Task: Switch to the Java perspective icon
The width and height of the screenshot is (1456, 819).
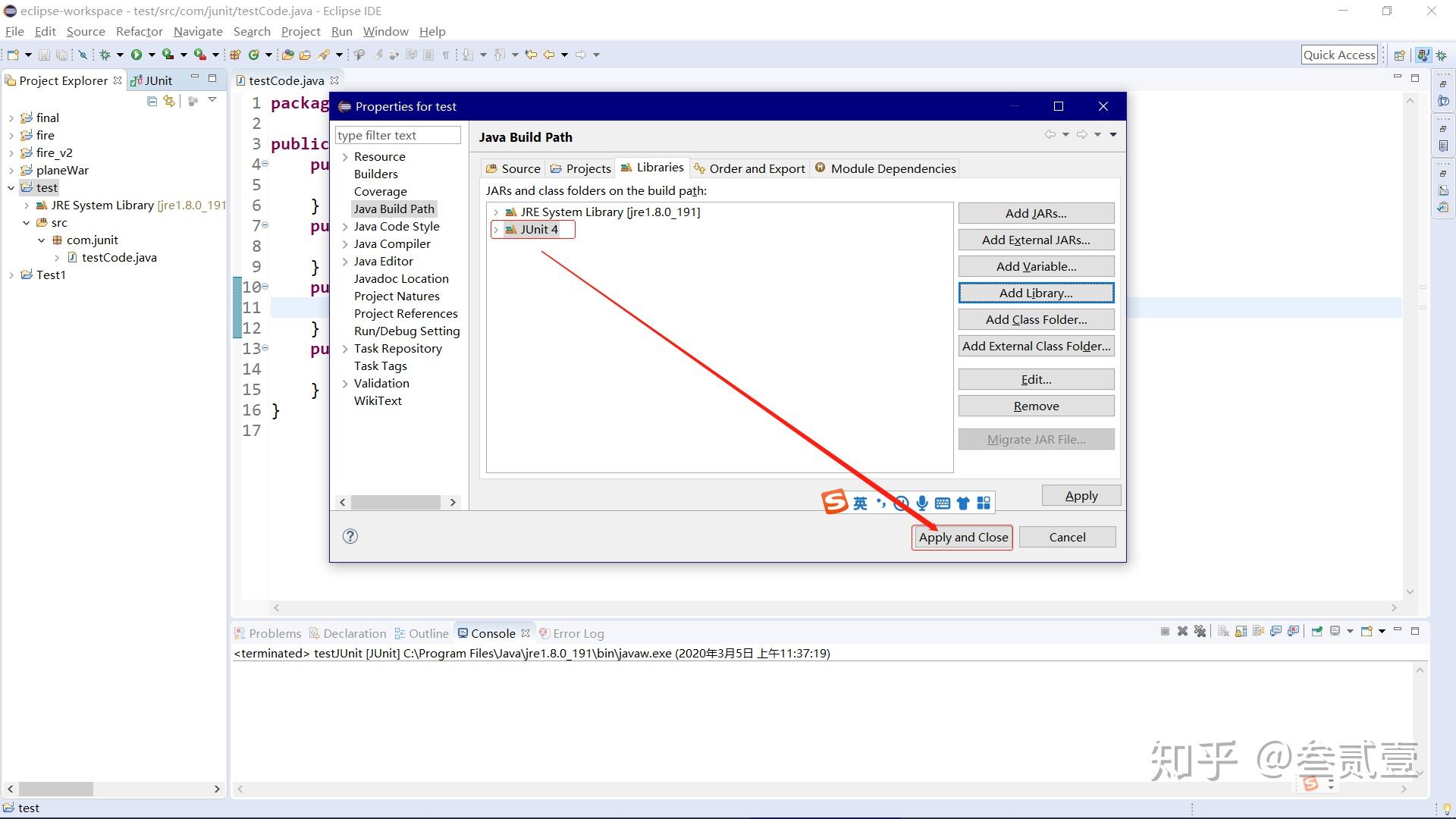Action: [1423, 55]
